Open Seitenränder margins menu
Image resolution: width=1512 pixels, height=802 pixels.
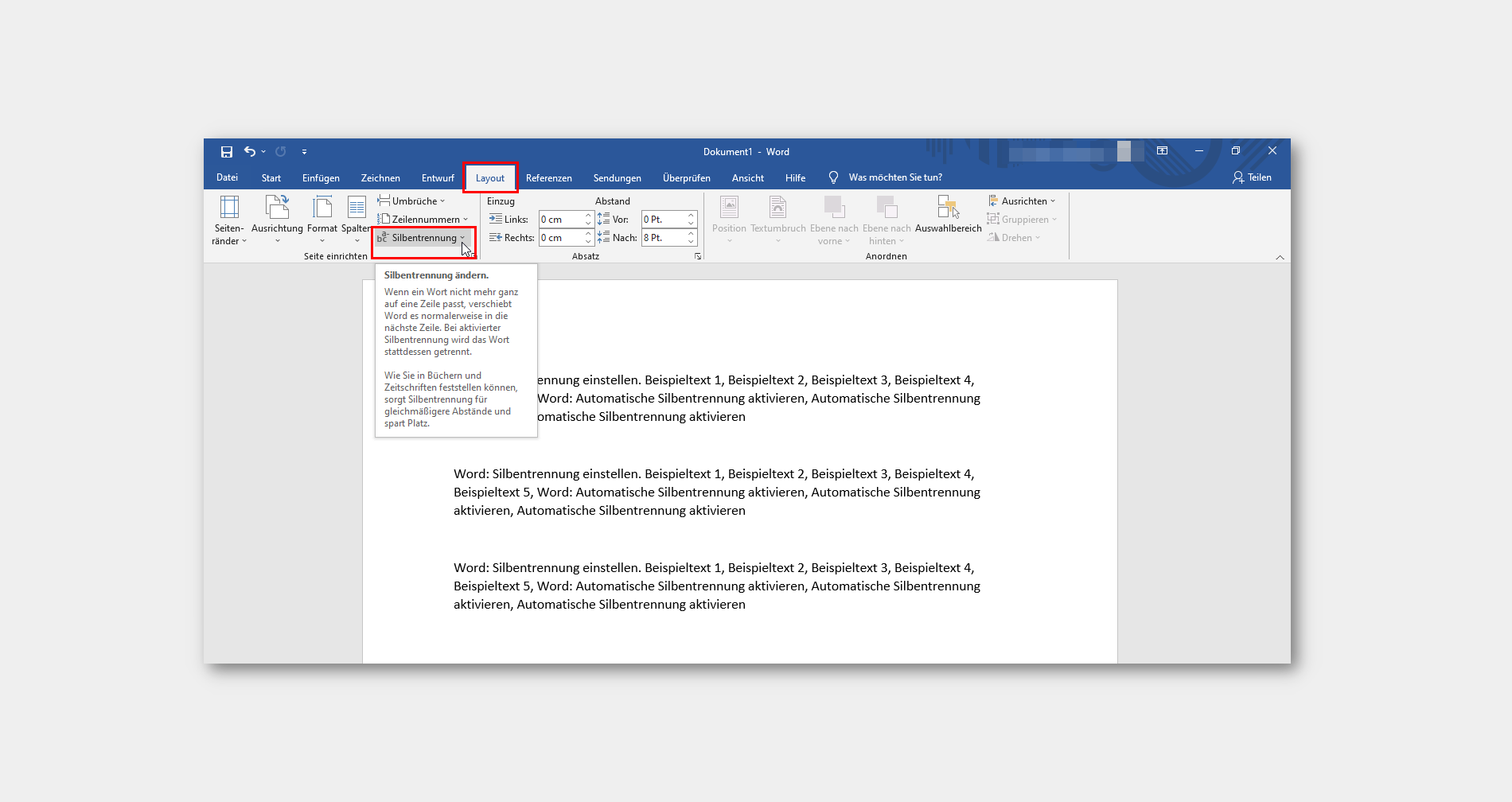click(229, 220)
